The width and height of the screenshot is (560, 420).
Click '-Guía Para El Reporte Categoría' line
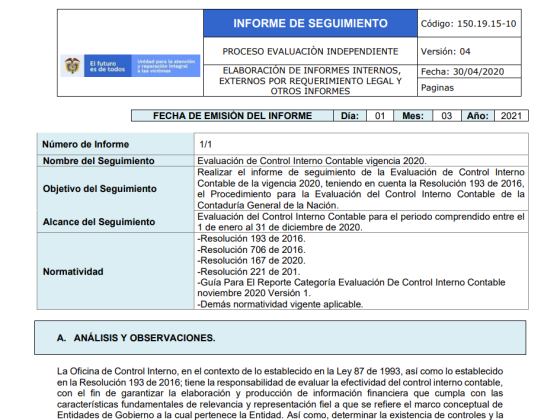coord(351,282)
